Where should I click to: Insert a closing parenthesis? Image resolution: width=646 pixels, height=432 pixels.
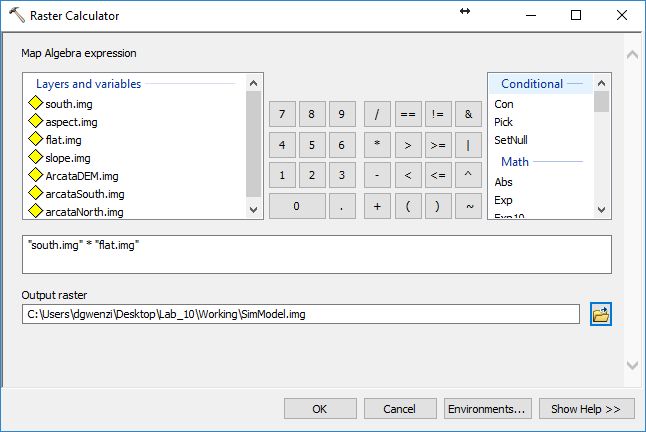438,206
